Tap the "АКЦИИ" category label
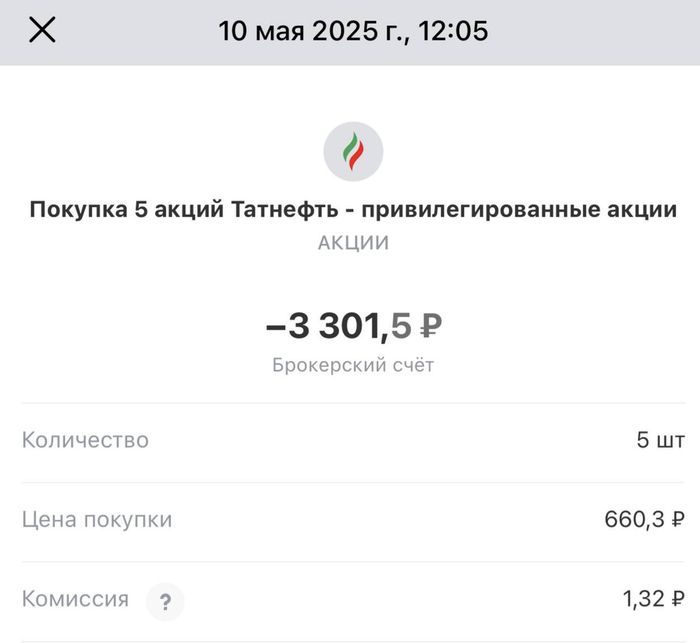700x643 pixels. click(353, 243)
